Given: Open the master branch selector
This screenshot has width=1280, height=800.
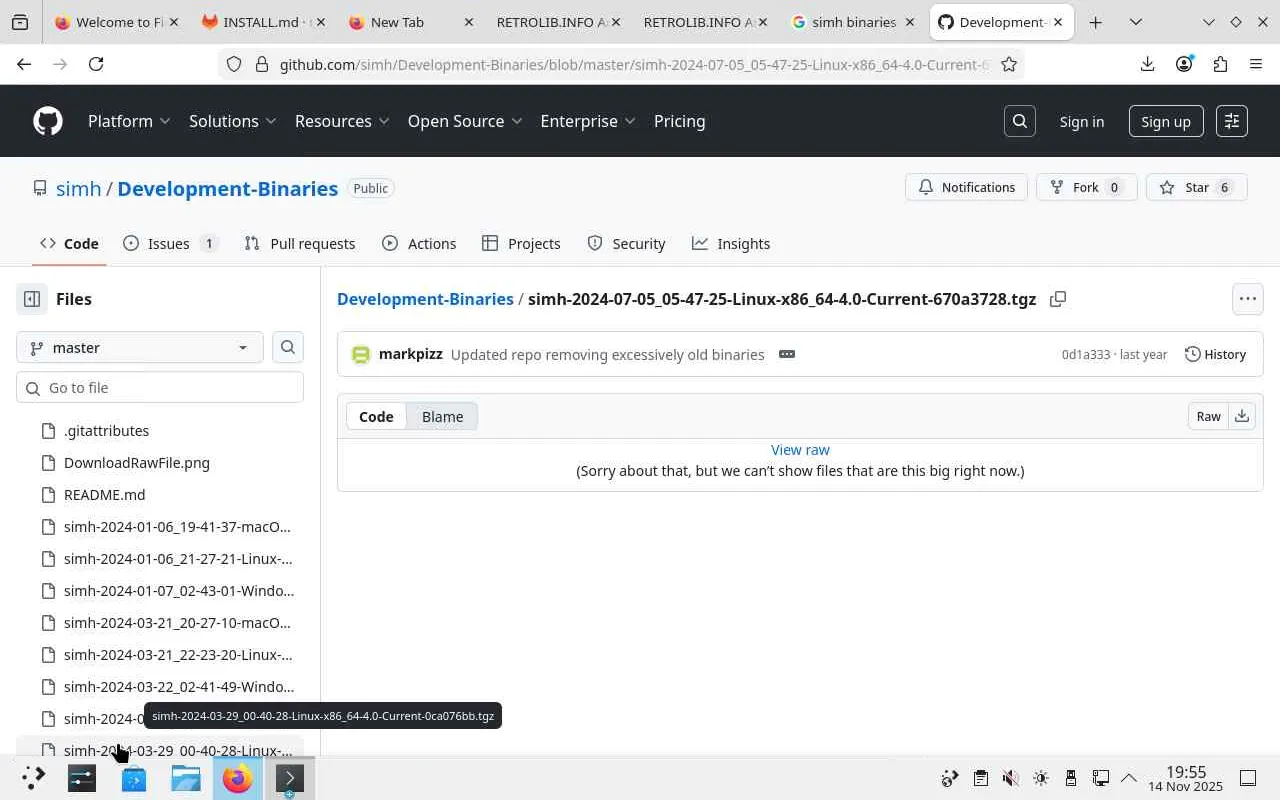Looking at the screenshot, I should [140, 347].
